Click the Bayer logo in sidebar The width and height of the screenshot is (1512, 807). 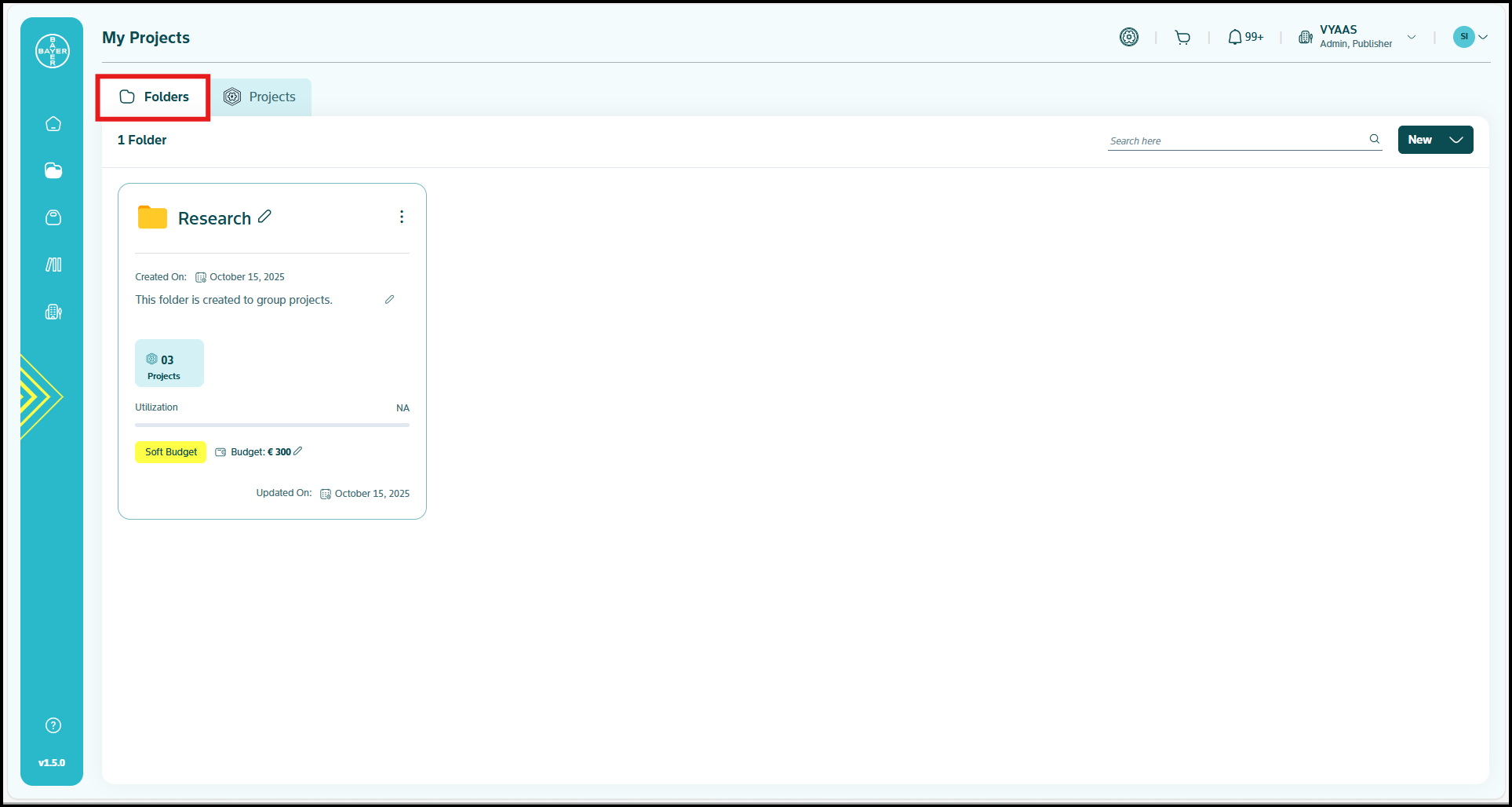[53, 51]
